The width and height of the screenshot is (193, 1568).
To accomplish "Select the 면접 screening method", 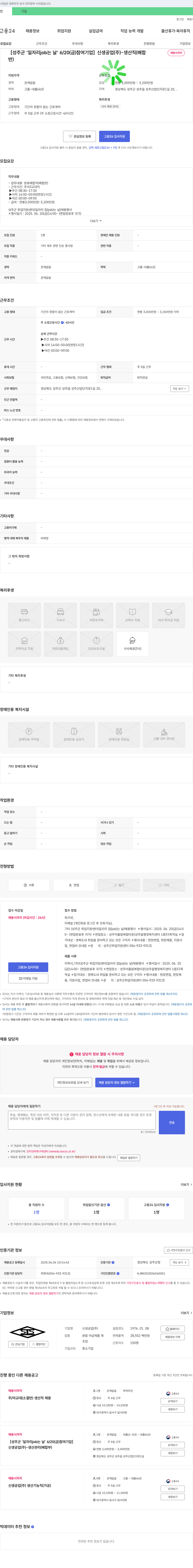I will 74,885.
